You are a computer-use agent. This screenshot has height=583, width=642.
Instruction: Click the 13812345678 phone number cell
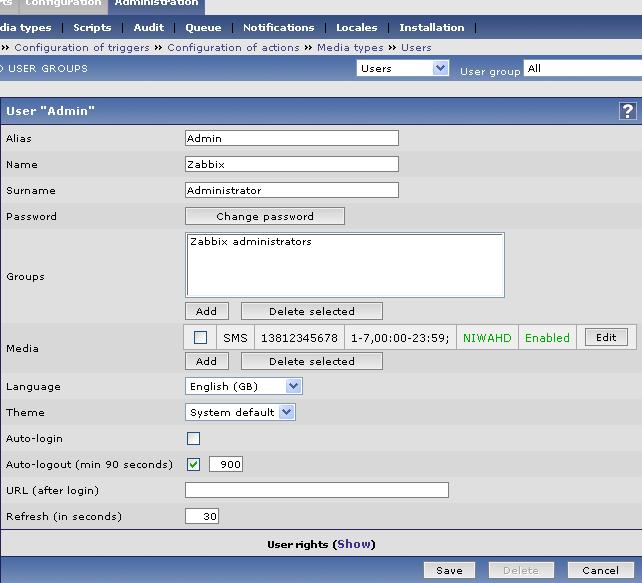pyautogui.click(x=299, y=338)
